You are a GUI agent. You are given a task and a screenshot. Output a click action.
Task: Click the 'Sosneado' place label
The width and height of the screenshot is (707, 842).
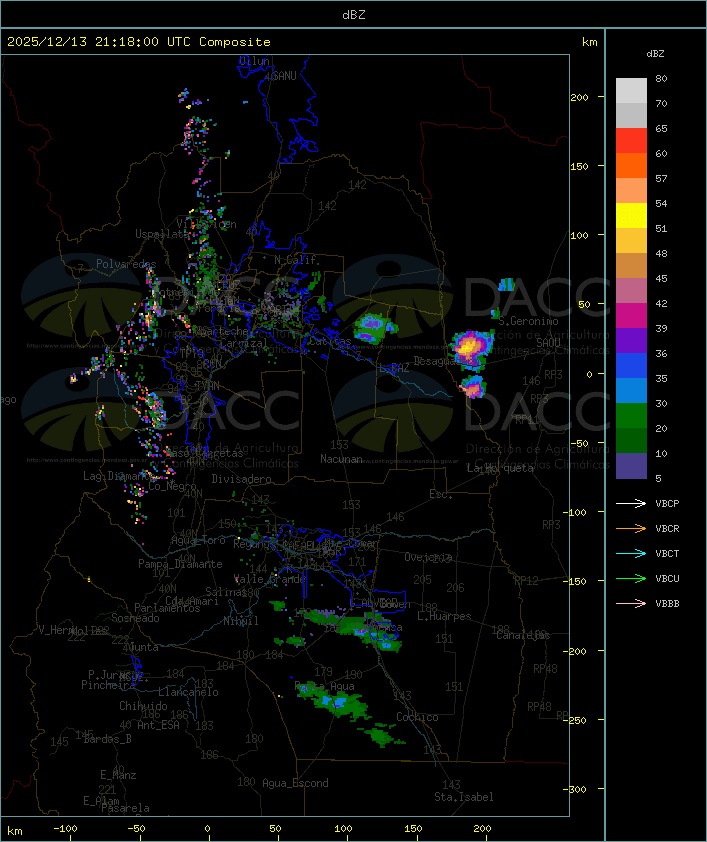[135, 618]
